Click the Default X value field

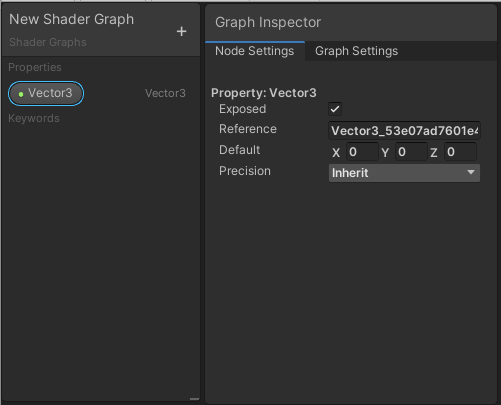362,152
